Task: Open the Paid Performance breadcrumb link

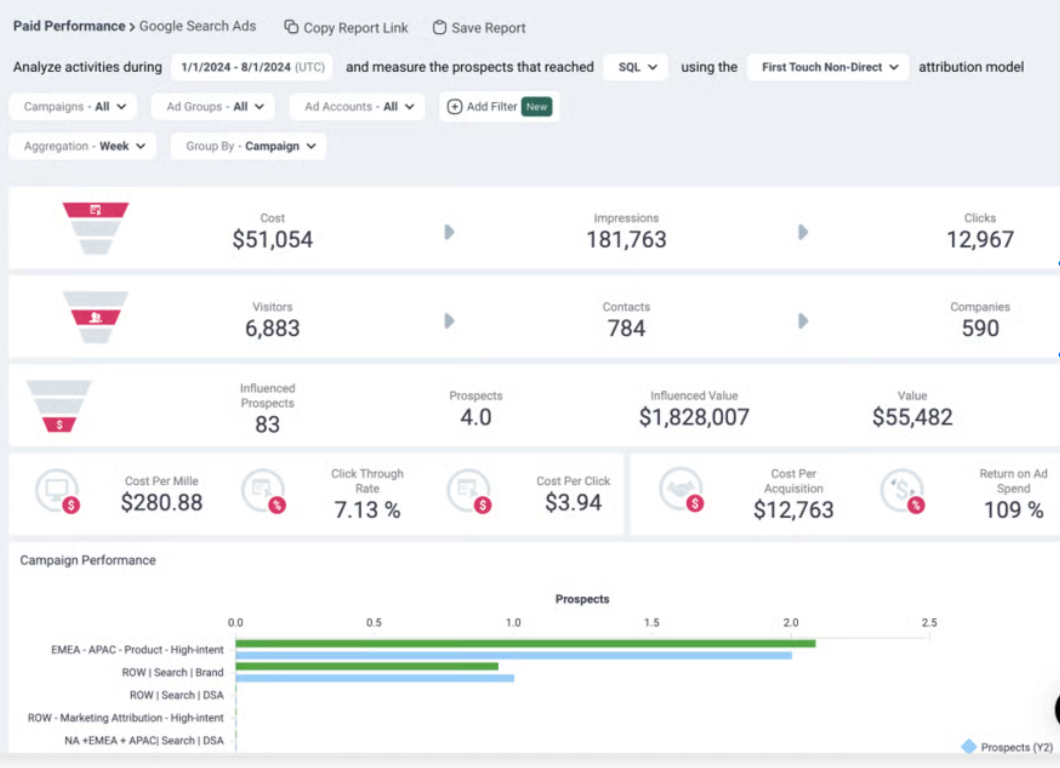Action: click(67, 25)
